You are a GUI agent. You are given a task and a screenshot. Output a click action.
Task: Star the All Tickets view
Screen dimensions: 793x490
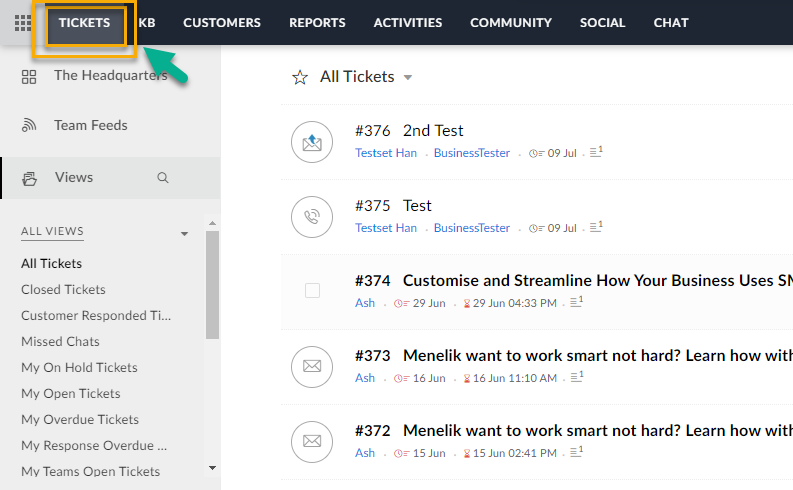(300, 77)
